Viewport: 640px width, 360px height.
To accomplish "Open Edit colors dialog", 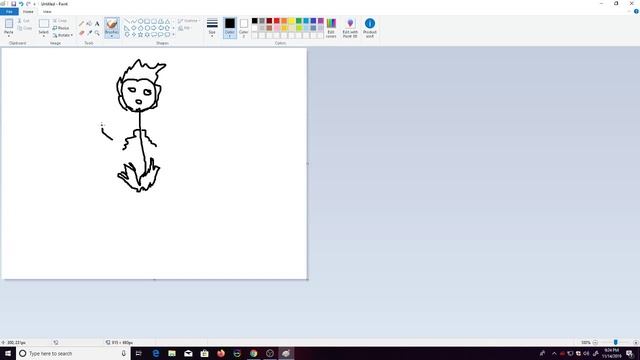I will click(331, 28).
